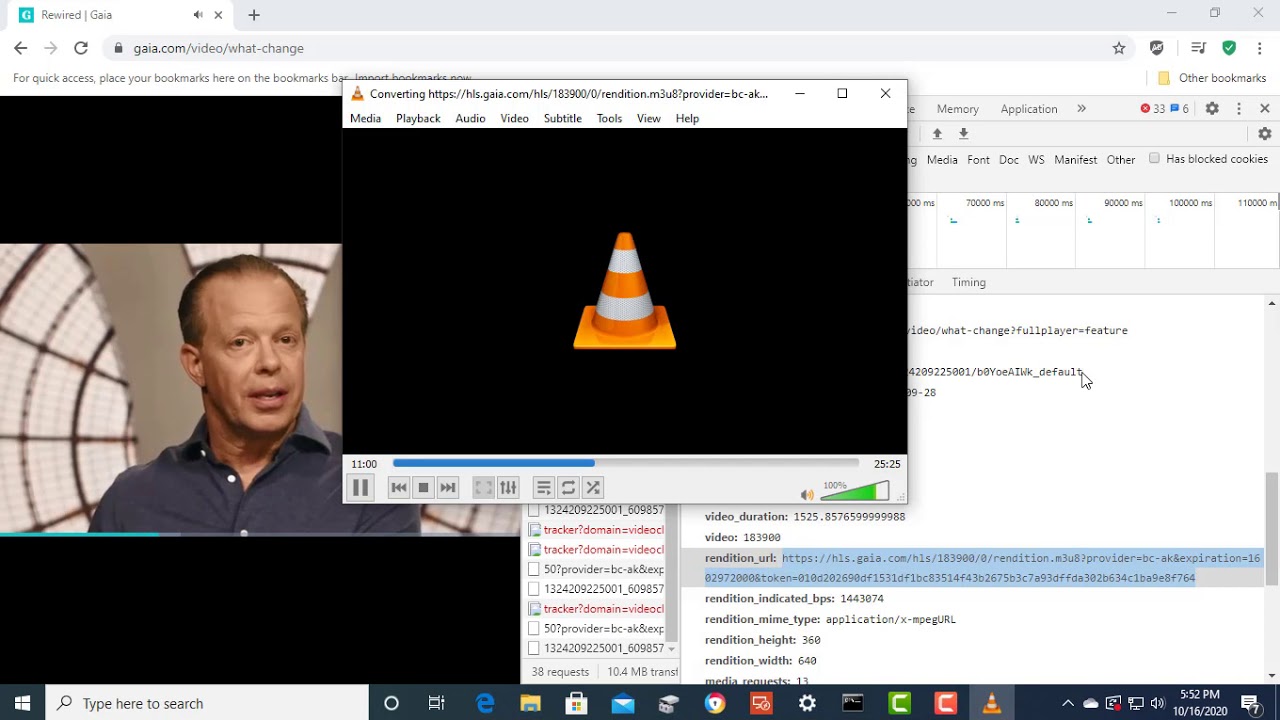The width and height of the screenshot is (1280, 720).
Task: Filter network by Doc
Action: pos(1009,160)
